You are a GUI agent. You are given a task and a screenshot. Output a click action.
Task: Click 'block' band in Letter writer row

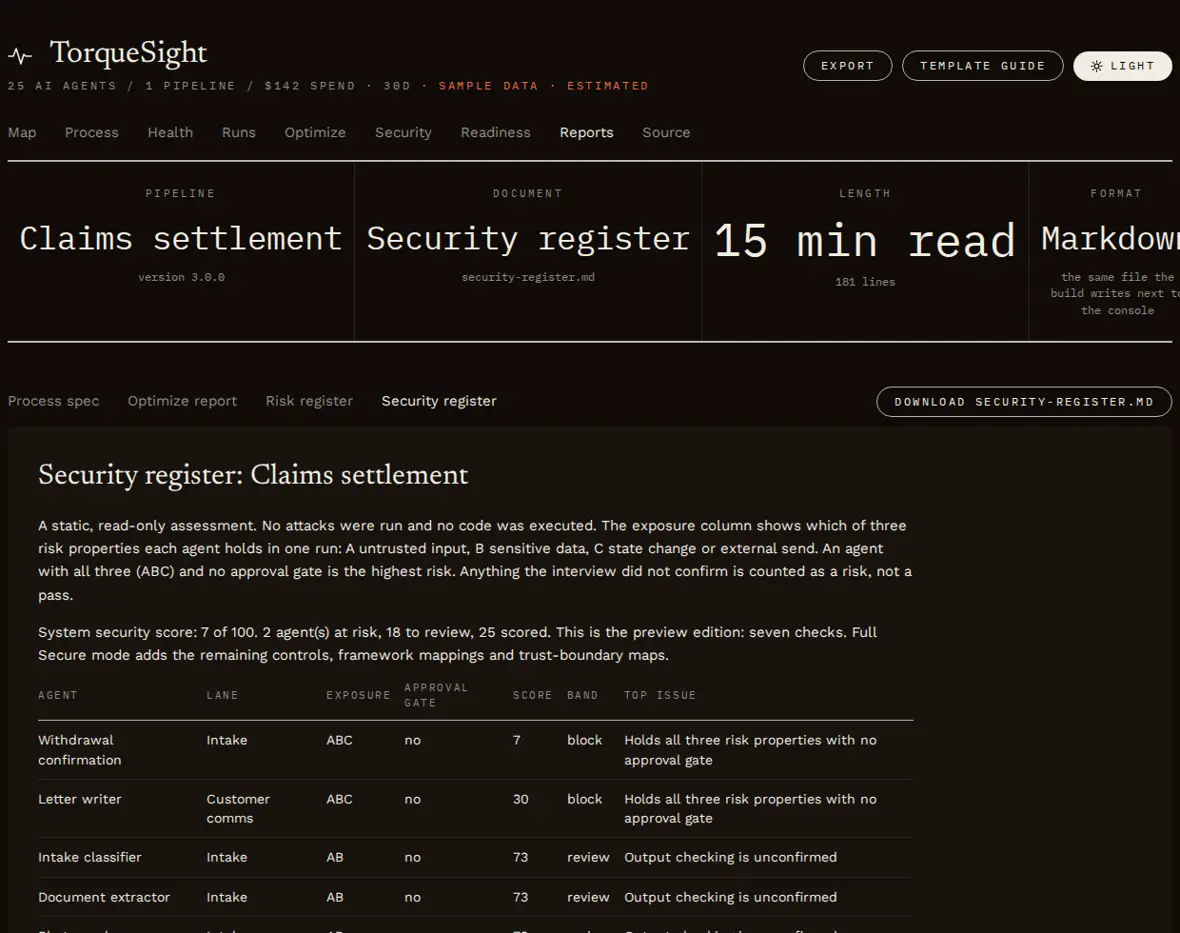pos(585,799)
